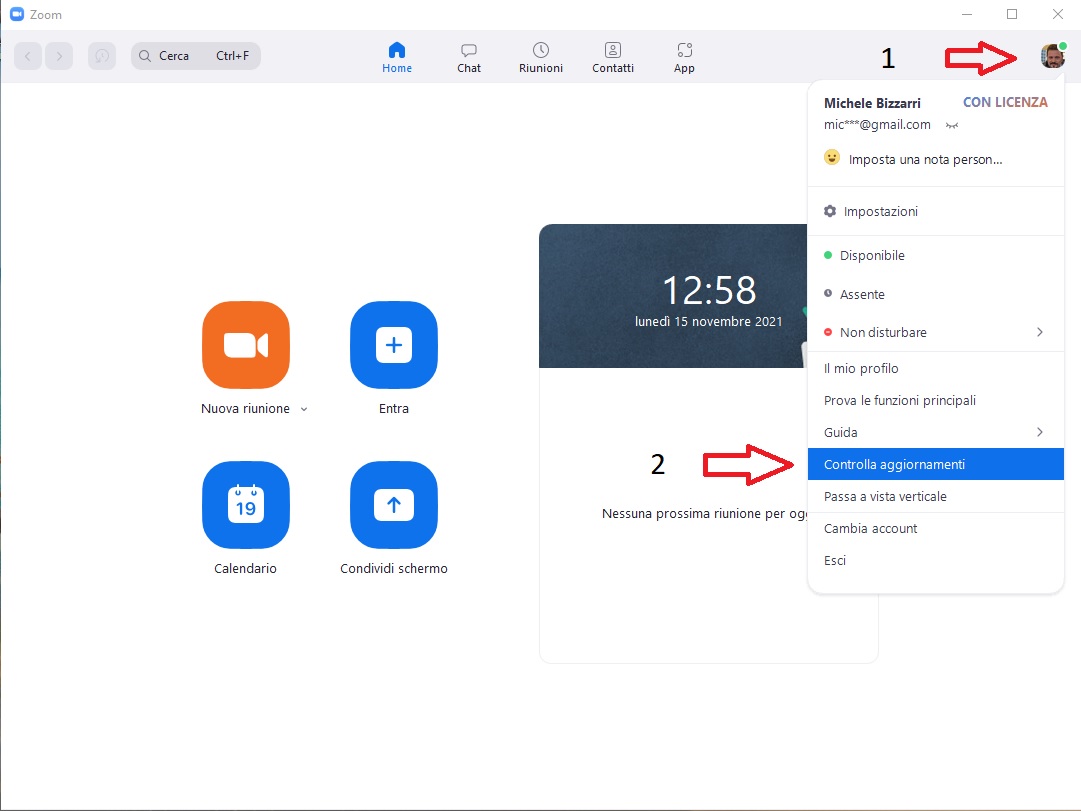Click the Michele Bizzarri name
The height and width of the screenshot is (811, 1081).
pyautogui.click(x=872, y=103)
